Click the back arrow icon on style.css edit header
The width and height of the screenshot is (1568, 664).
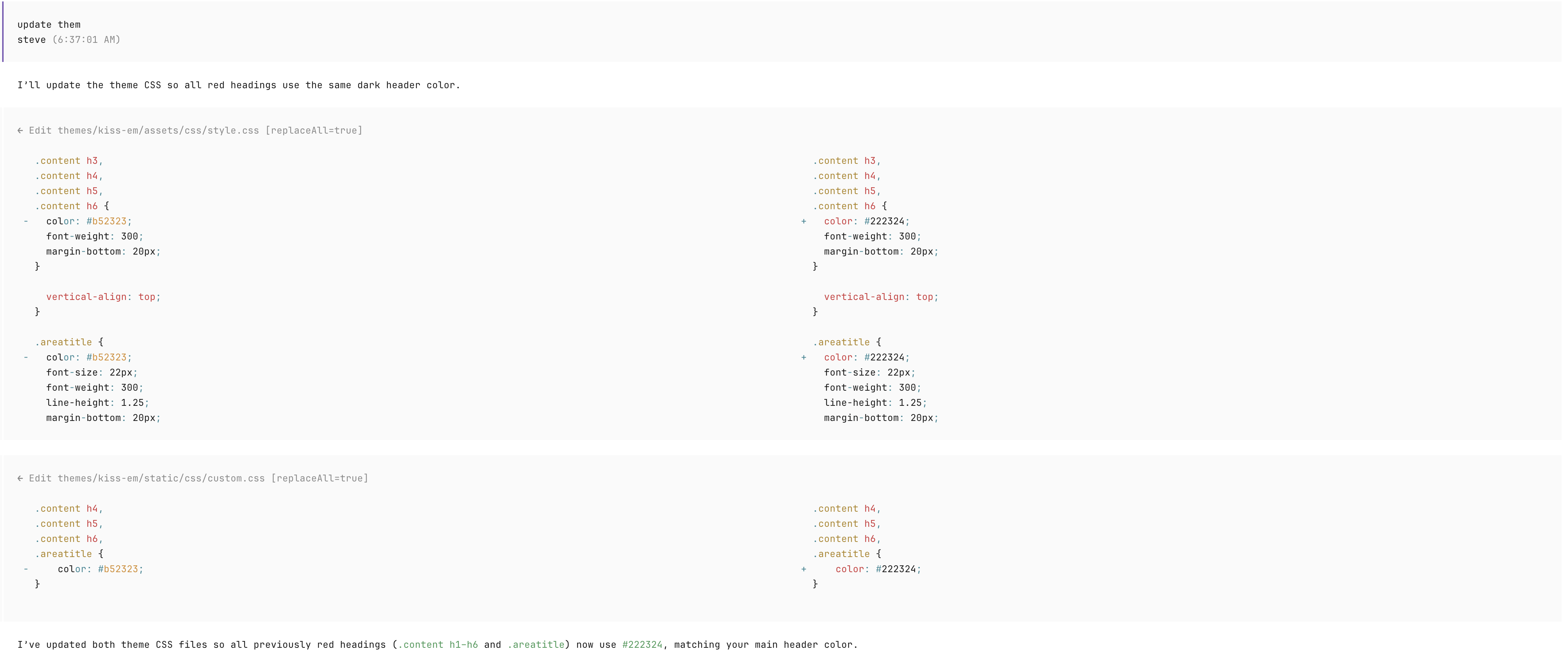point(21,130)
